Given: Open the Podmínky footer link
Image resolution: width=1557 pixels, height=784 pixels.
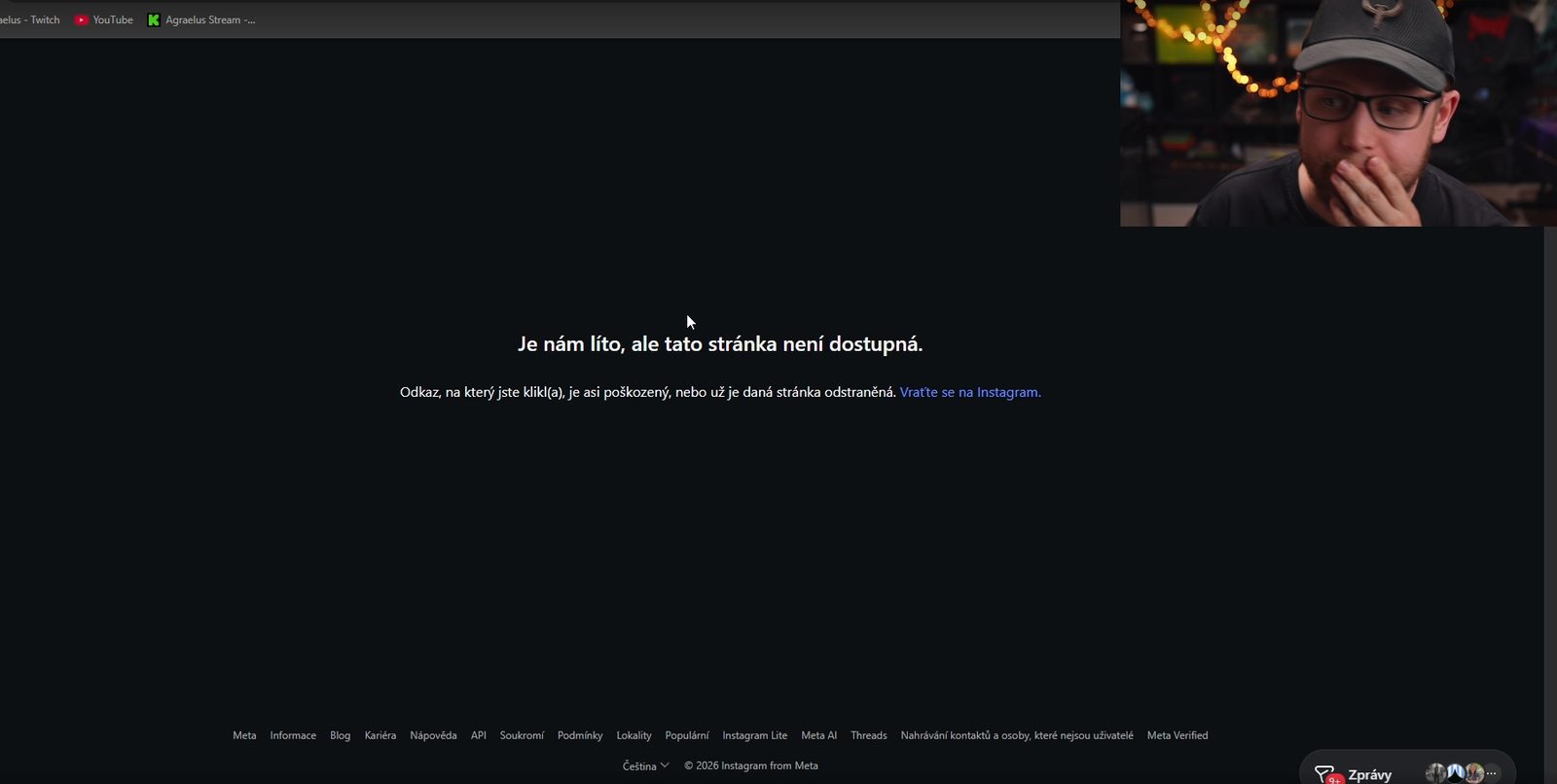Looking at the screenshot, I should [580, 735].
